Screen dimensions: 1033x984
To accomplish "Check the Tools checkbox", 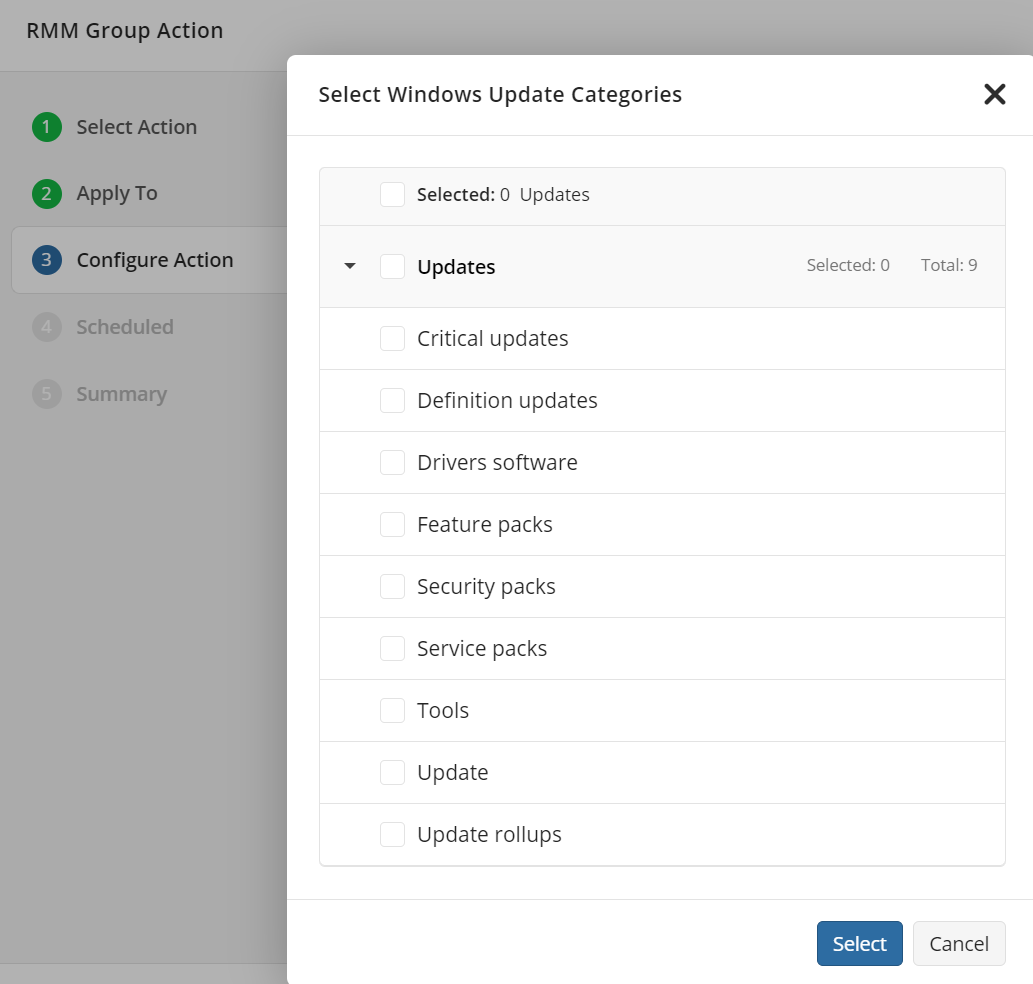I will pos(392,711).
